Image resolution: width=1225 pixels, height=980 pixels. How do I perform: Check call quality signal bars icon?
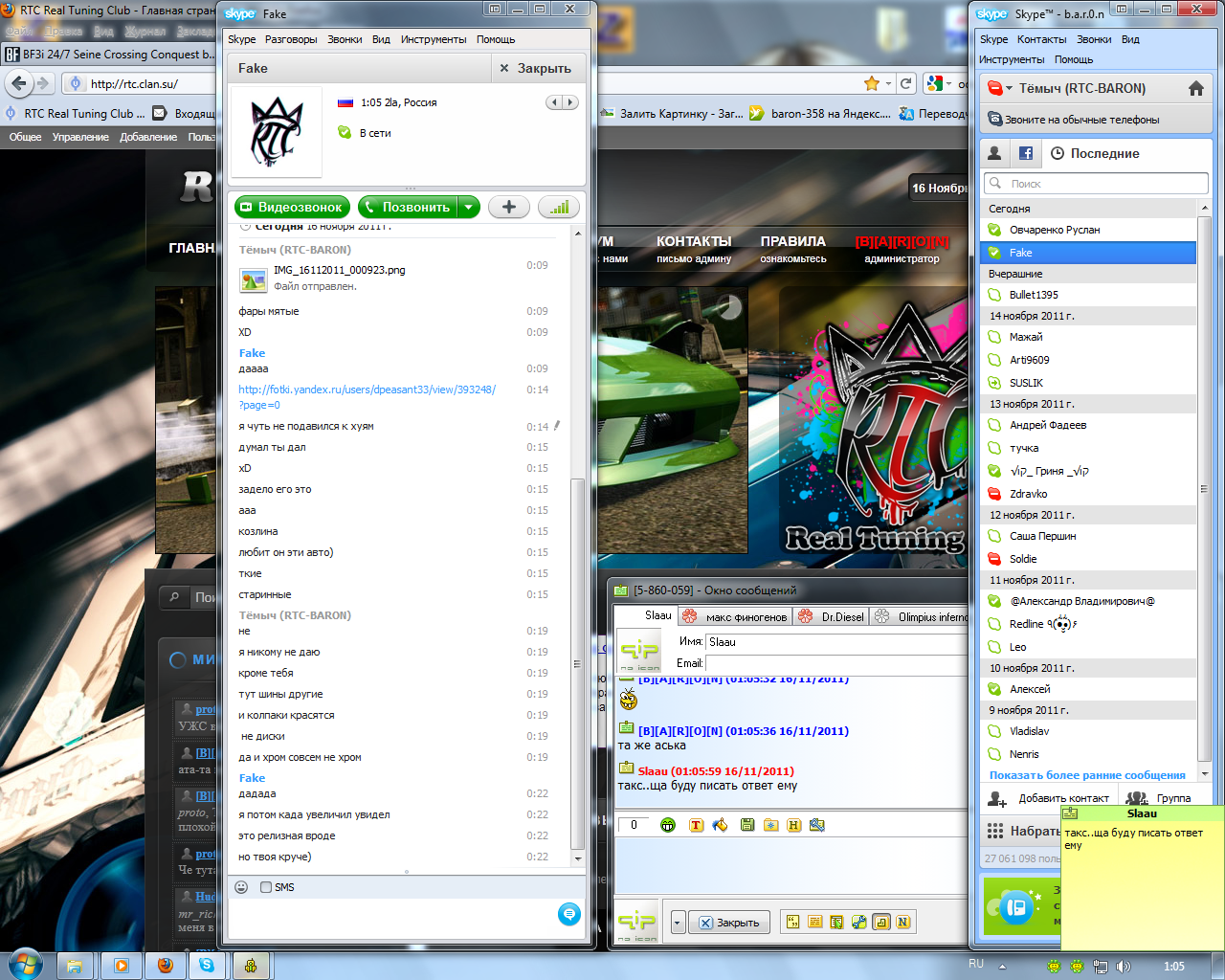tap(559, 207)
